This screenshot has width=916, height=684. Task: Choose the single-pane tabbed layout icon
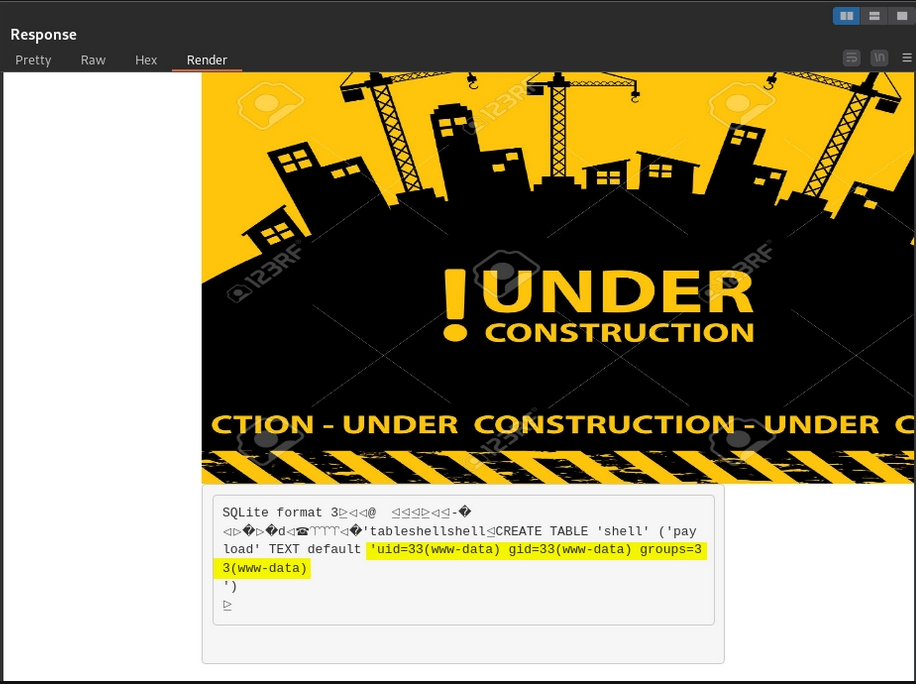pos(900,15)
